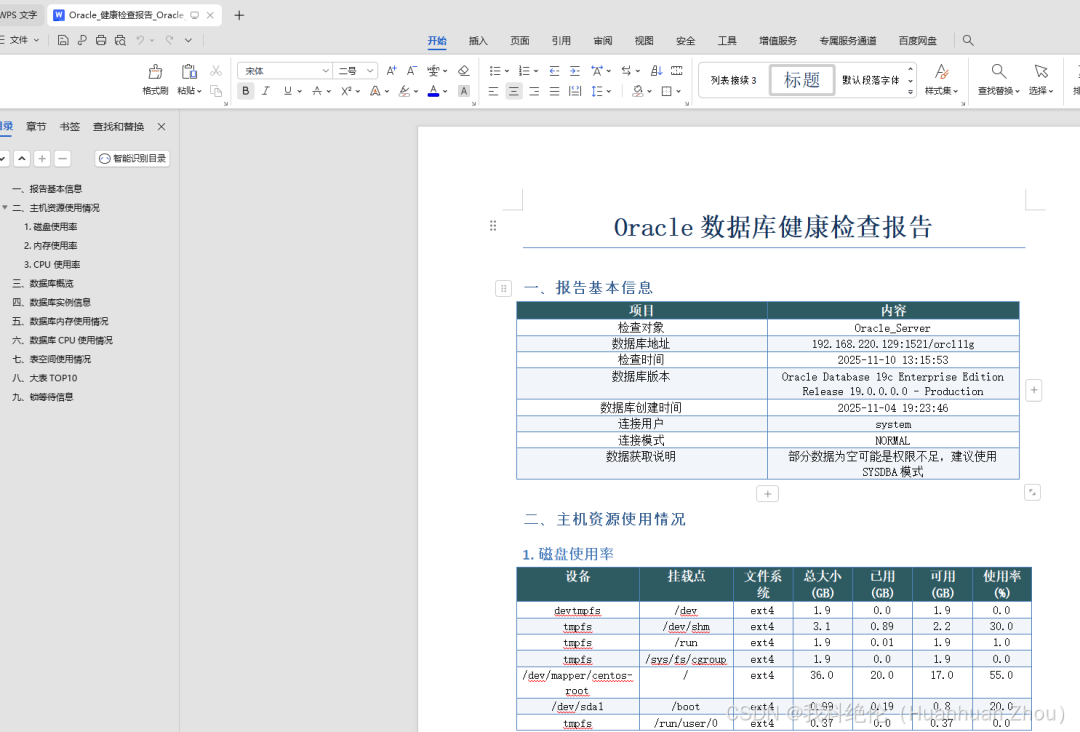Toggle Bold formatting
The image size is (1080, 732).
coord(245,91)
